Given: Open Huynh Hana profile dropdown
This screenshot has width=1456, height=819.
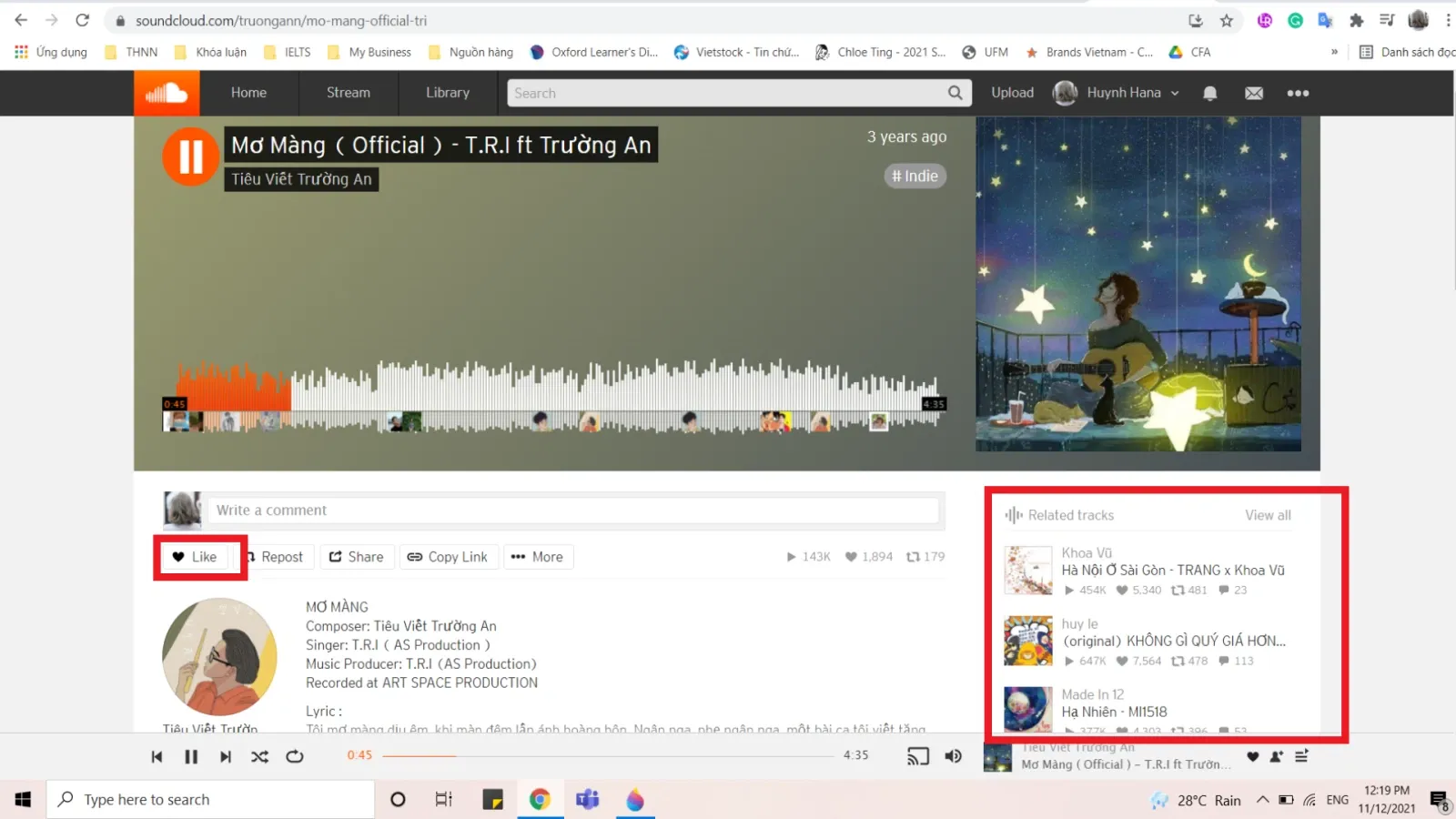Looking at the screenshot, I should click(x=1117, y=93).
